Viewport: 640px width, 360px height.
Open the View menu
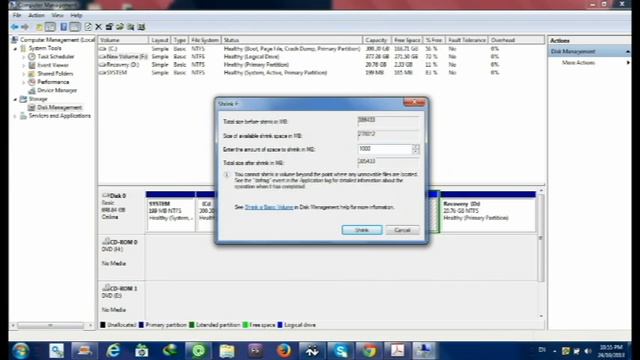pos(57,16)
